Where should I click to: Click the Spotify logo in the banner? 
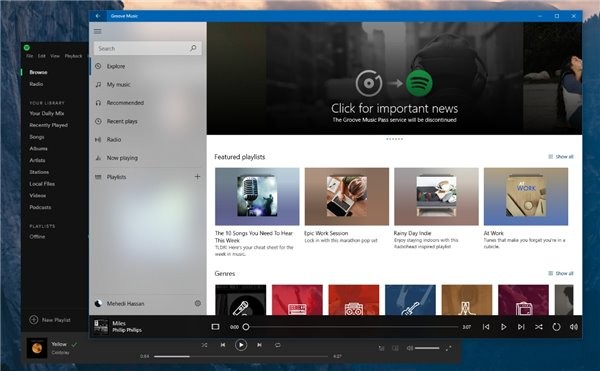419,83
